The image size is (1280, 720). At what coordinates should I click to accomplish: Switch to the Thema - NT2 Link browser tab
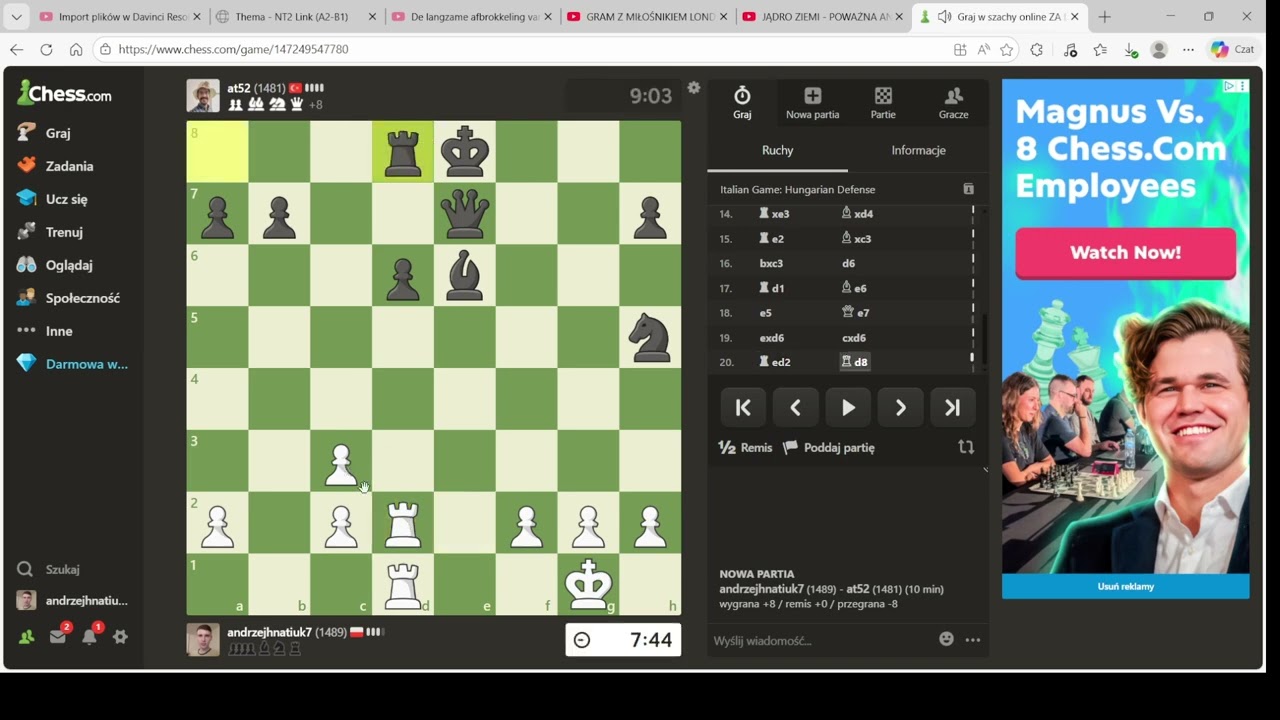(x=297, y=17)
